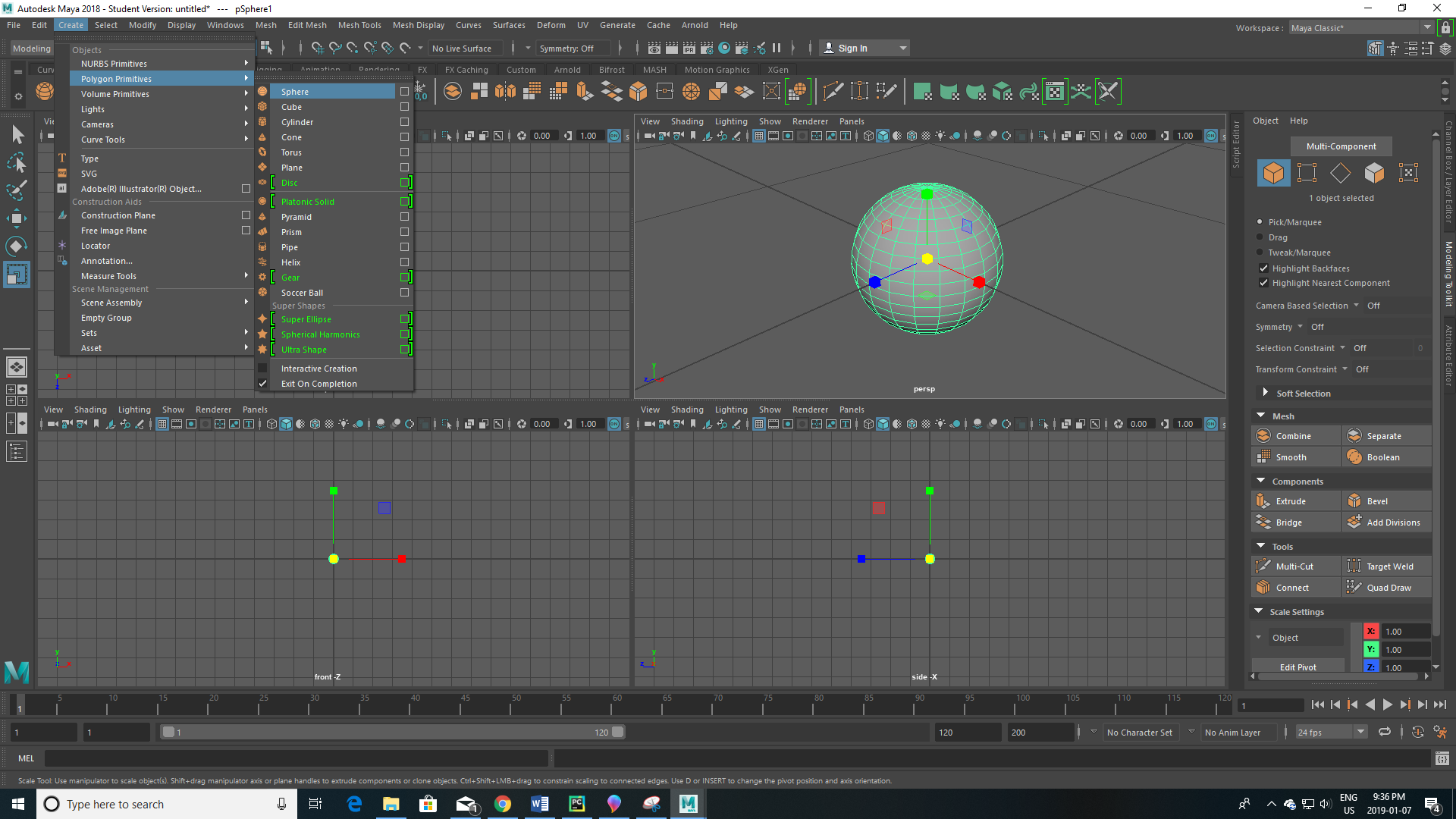The width and height of the screenshot is (1456, 819).
Task: Click the play forward button
Action: [1387, 705]
